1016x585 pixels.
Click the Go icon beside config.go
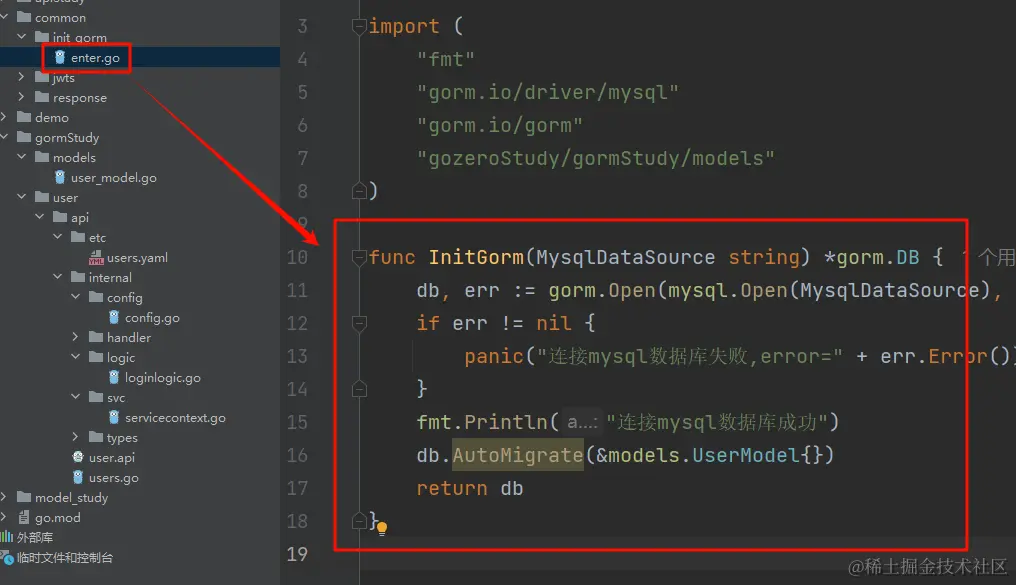click(114, 317)
